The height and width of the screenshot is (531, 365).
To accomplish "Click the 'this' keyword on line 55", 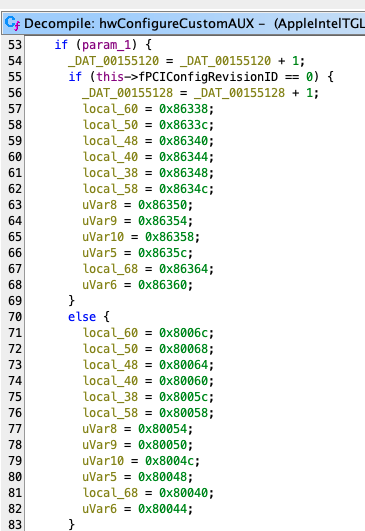I will pyautogui.click(x=110, y=77).
